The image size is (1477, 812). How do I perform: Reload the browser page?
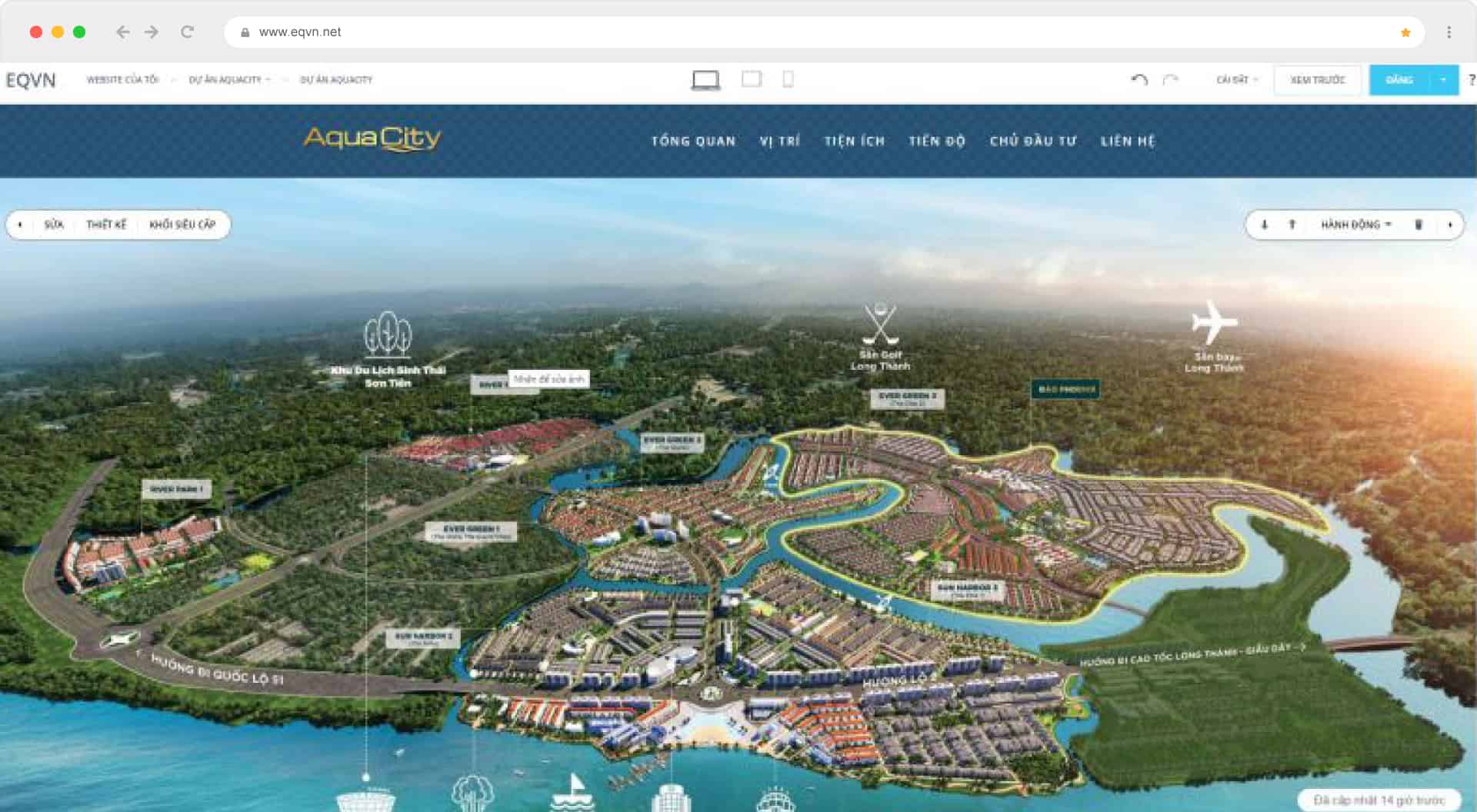(x=187, y=32)
